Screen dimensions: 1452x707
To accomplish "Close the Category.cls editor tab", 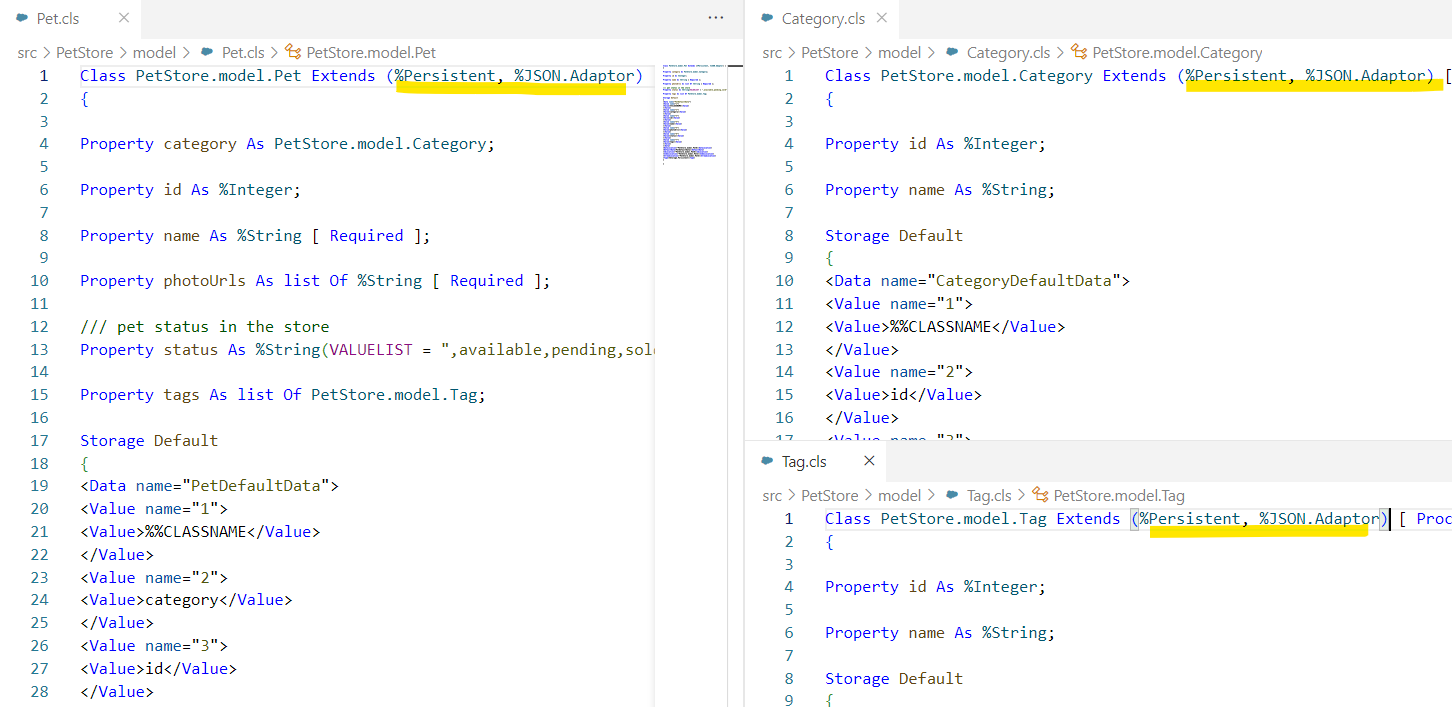I will (x=882, y=18).
